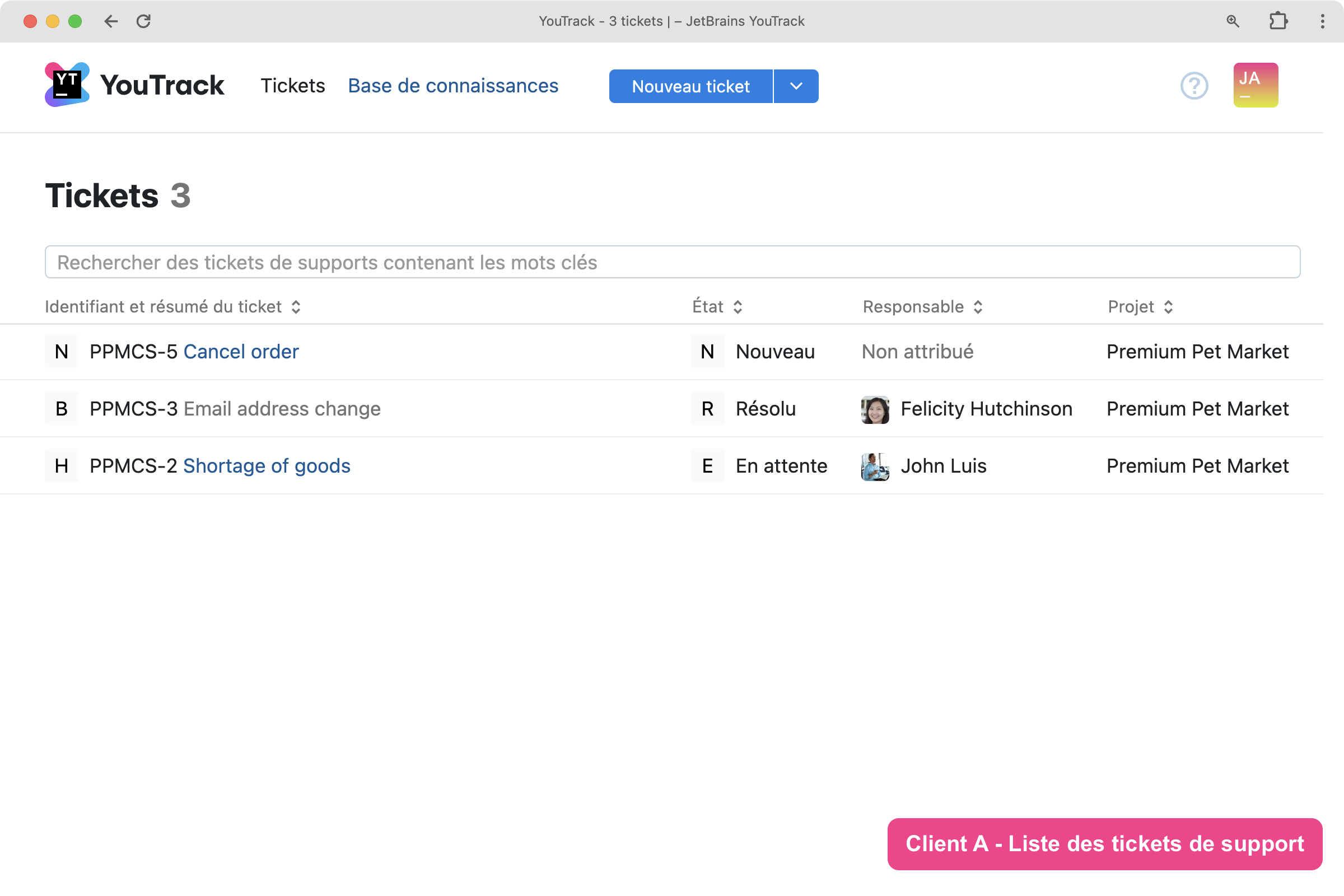This screenshot has width=1344, height=896.
Task: Open the help question mark icon
Action: (x=1194, y=86)
